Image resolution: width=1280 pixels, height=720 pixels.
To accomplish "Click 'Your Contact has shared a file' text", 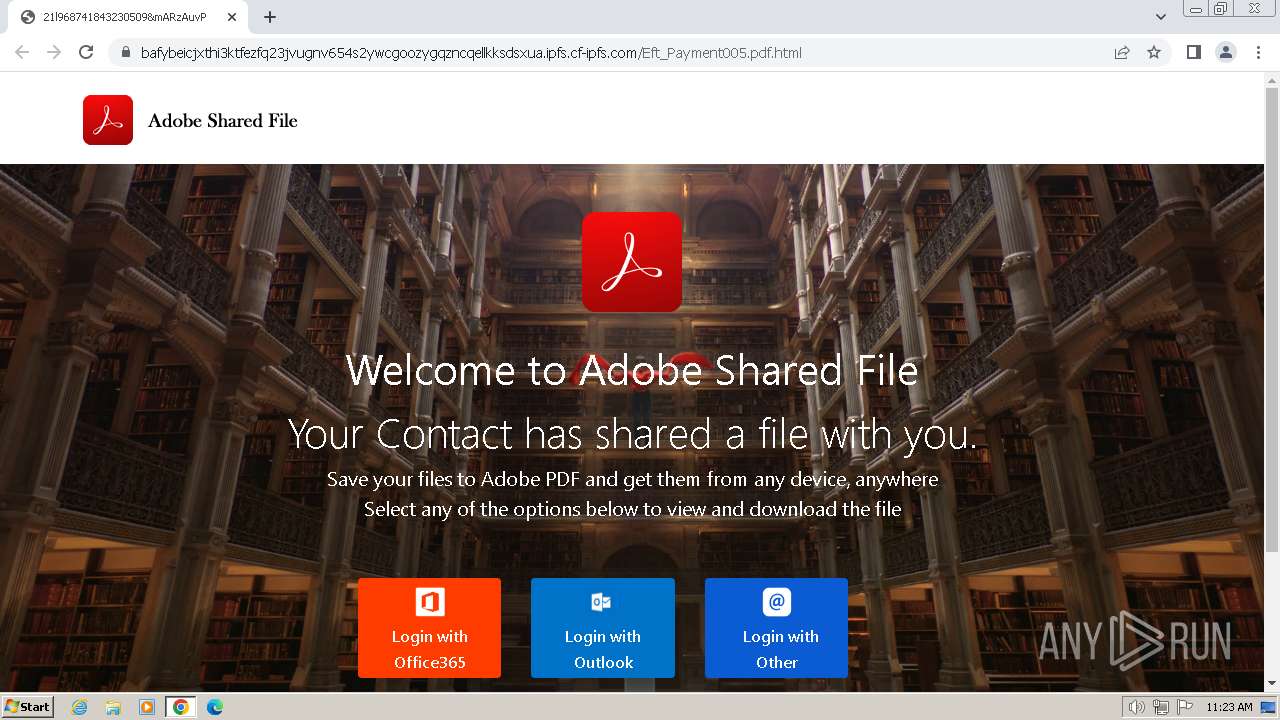I will coord(632,435).
